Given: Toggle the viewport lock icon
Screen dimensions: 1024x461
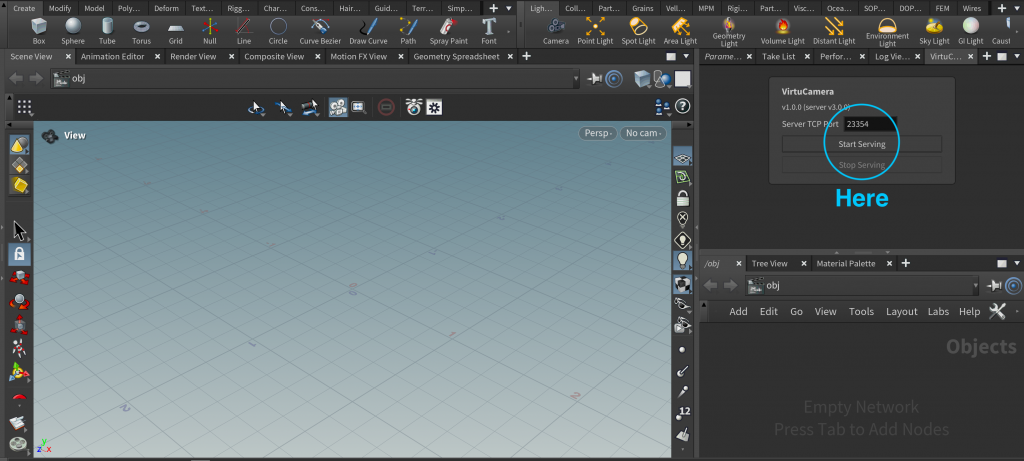Looking at the screenshot, I should click(x=682, y=198).
